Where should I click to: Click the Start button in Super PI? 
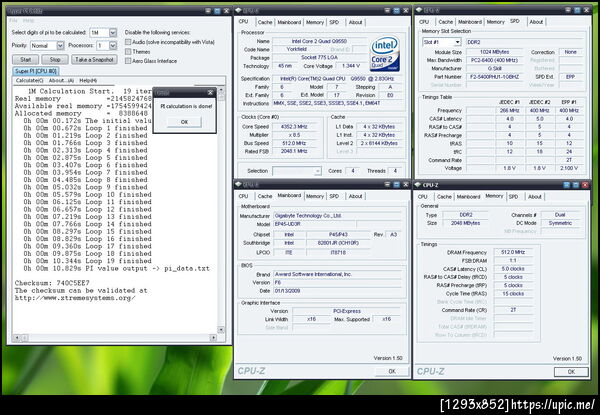pyautogui.click(x=26, y=59)
